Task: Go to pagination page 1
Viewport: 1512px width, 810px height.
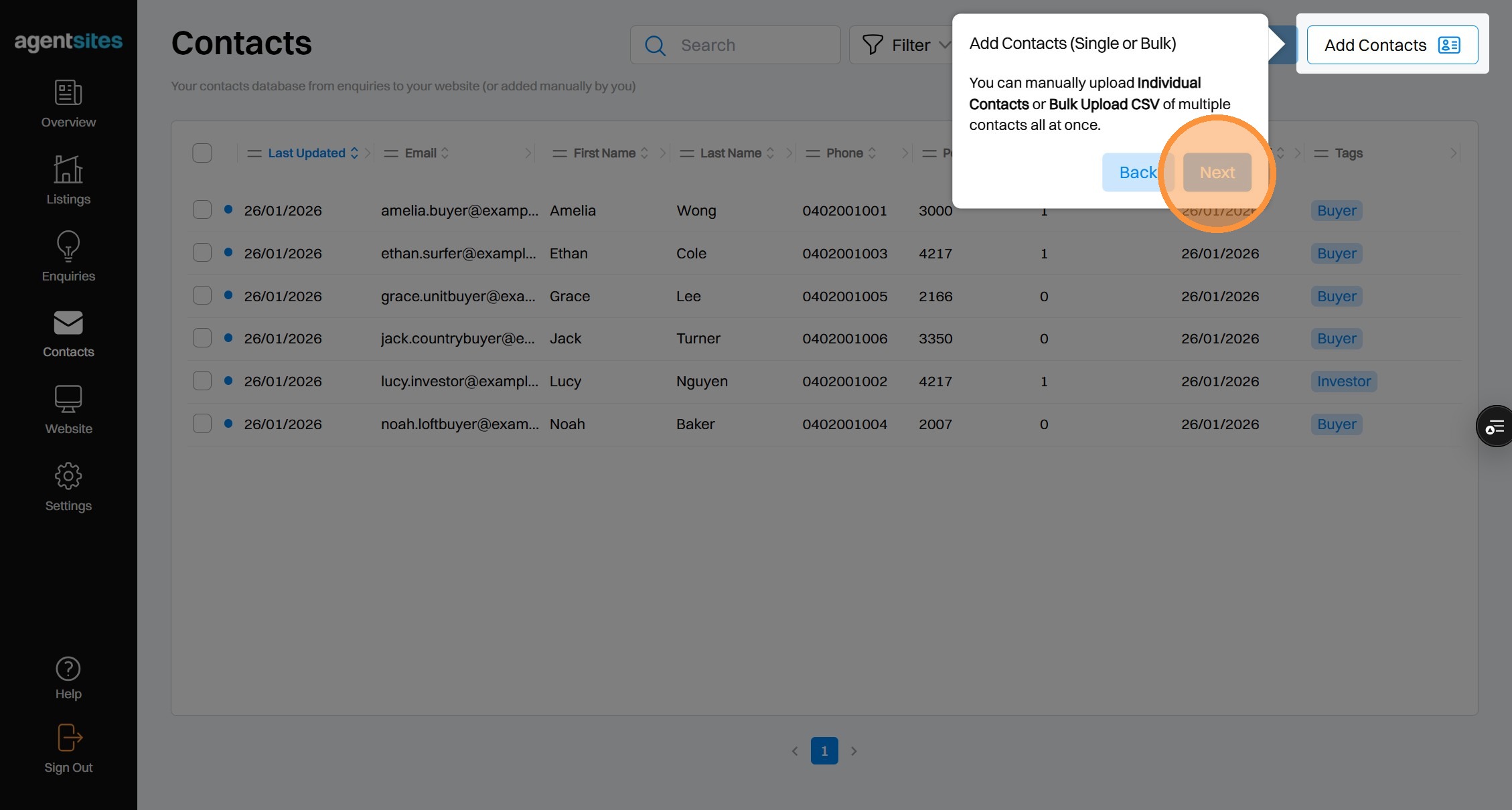Action: click(824, 751)
